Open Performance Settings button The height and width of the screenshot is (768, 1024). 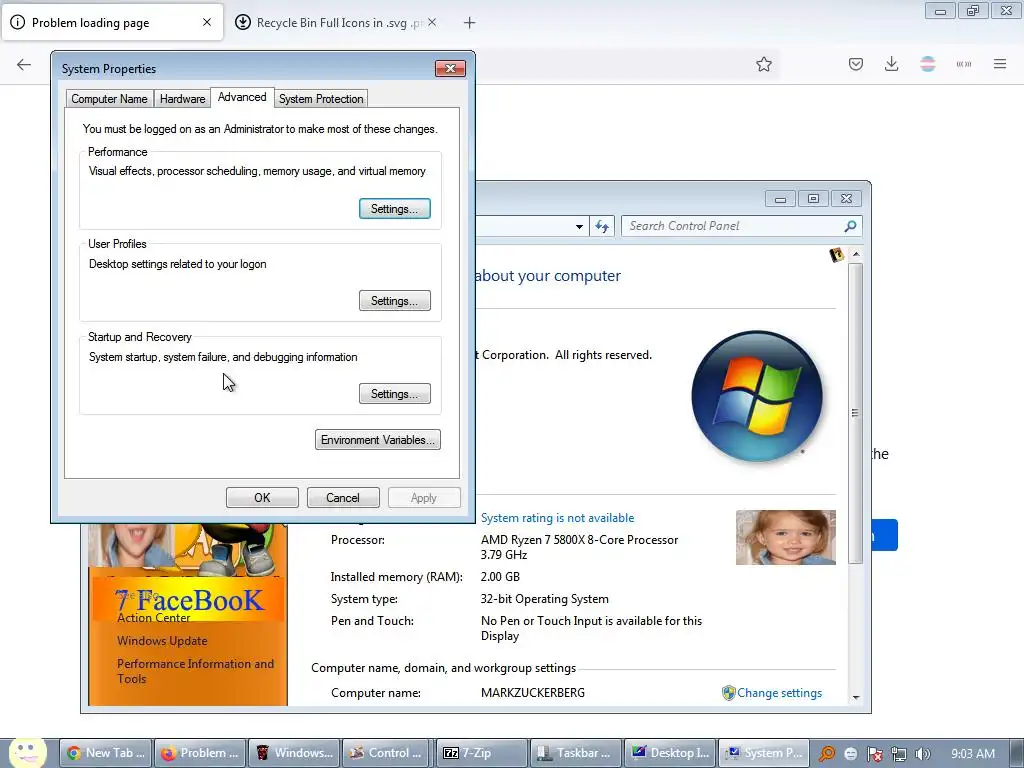(394, 209)
